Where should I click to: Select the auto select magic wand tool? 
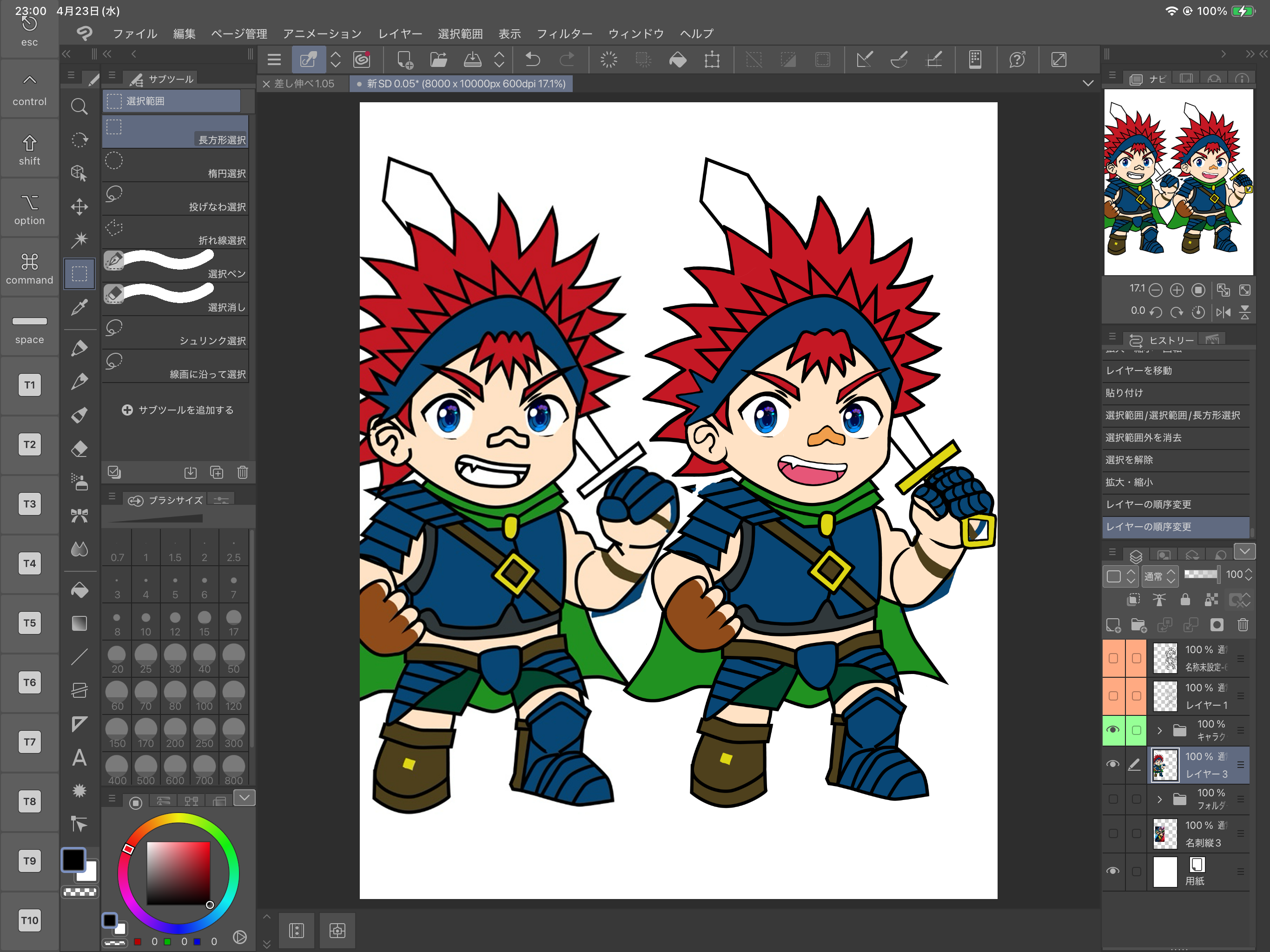[x=79, y=239]
